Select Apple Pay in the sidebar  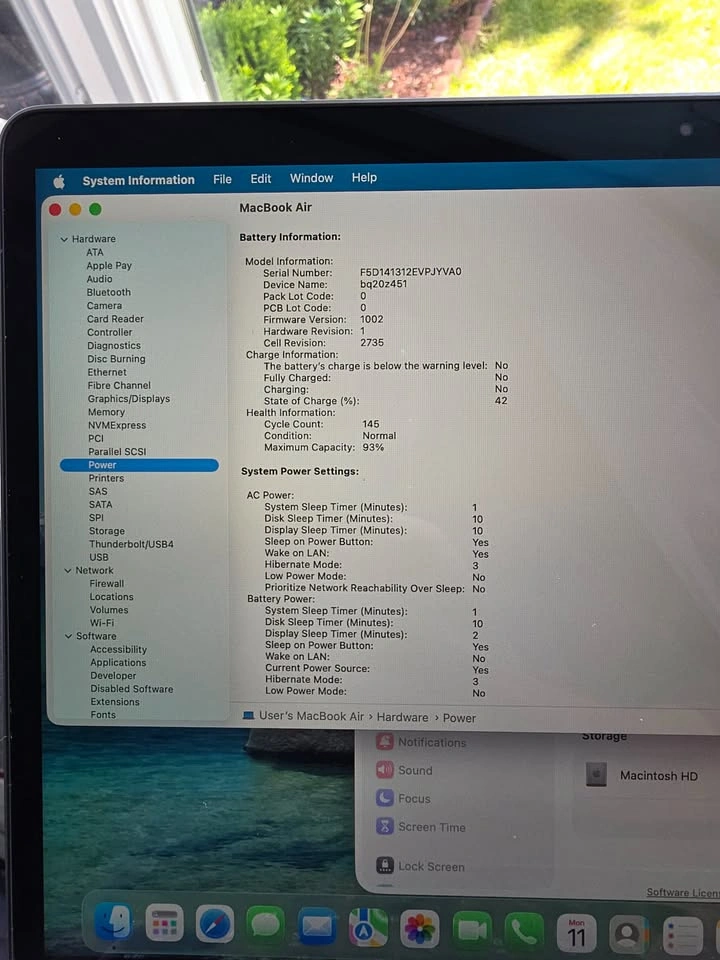pyautogui.click(x=109, y=266)
